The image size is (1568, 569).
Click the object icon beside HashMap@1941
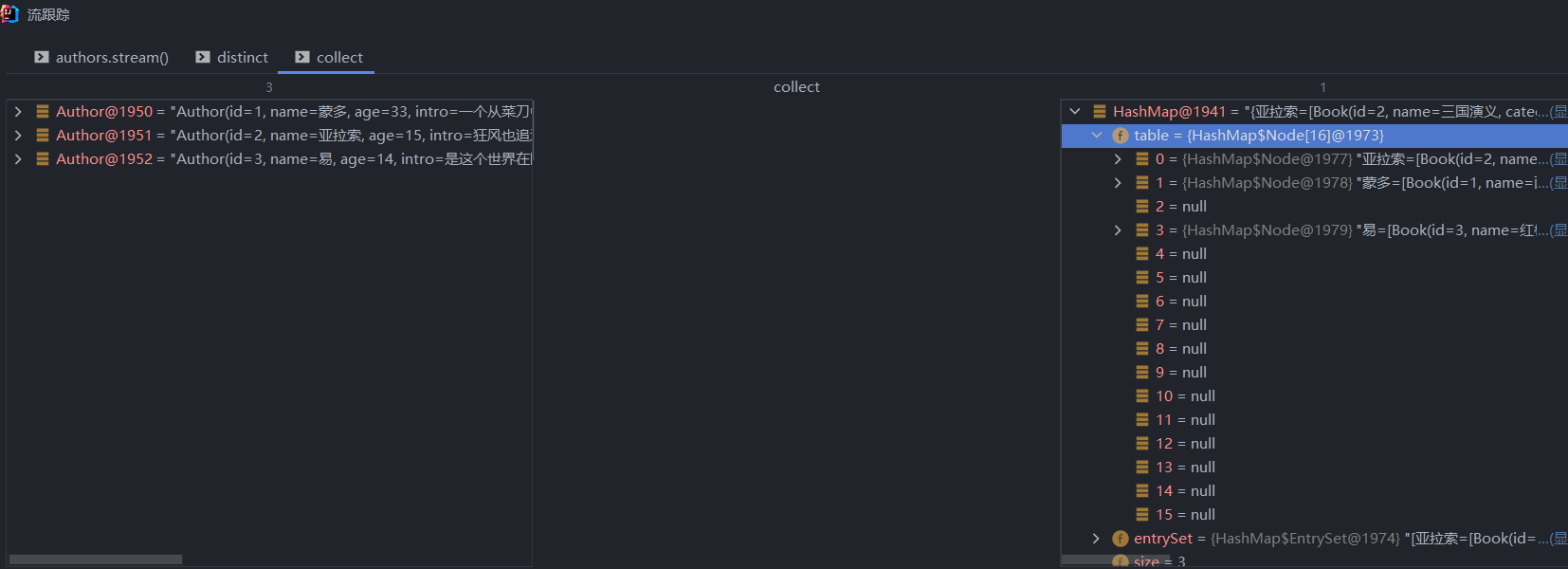[x=1100, y=112]
